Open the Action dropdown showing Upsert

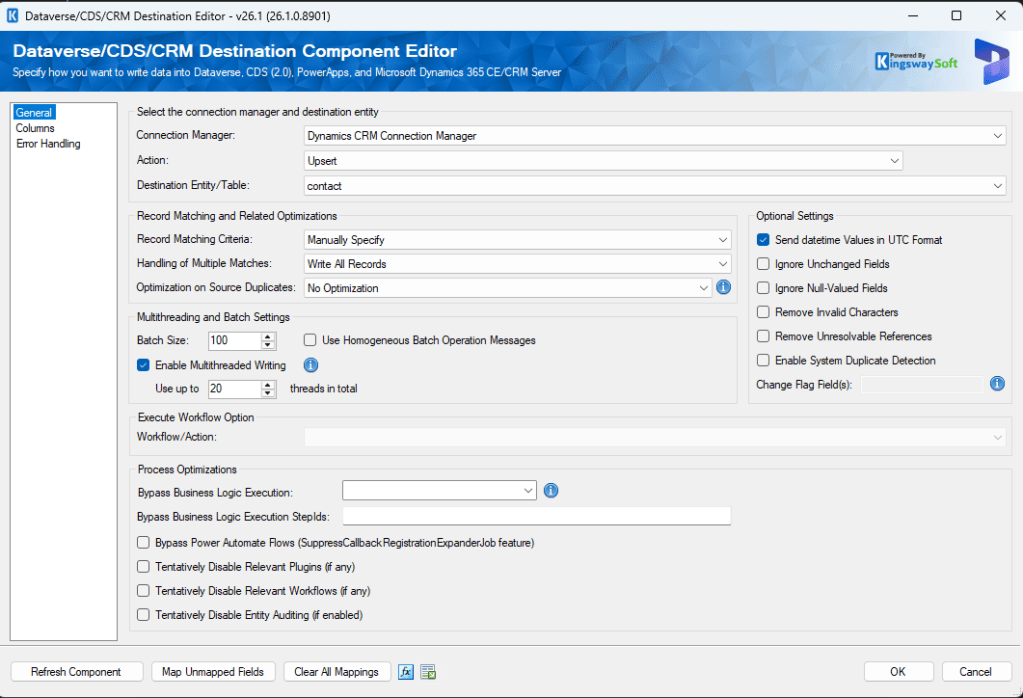click(x=603, y=160)
